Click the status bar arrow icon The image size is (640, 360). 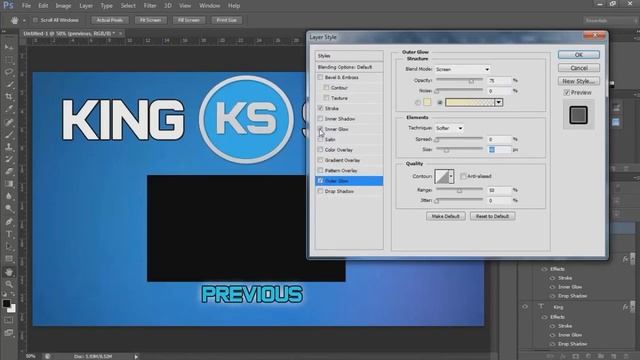[x=136, y=356]
